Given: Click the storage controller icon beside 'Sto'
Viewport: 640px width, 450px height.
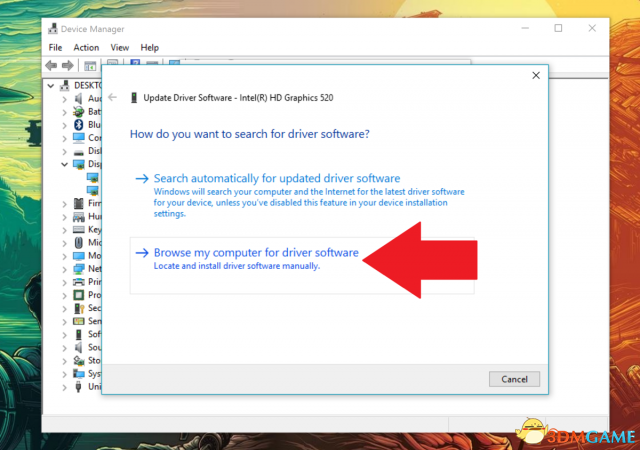Looking at the screenshot, I should [x=78, y=361].
